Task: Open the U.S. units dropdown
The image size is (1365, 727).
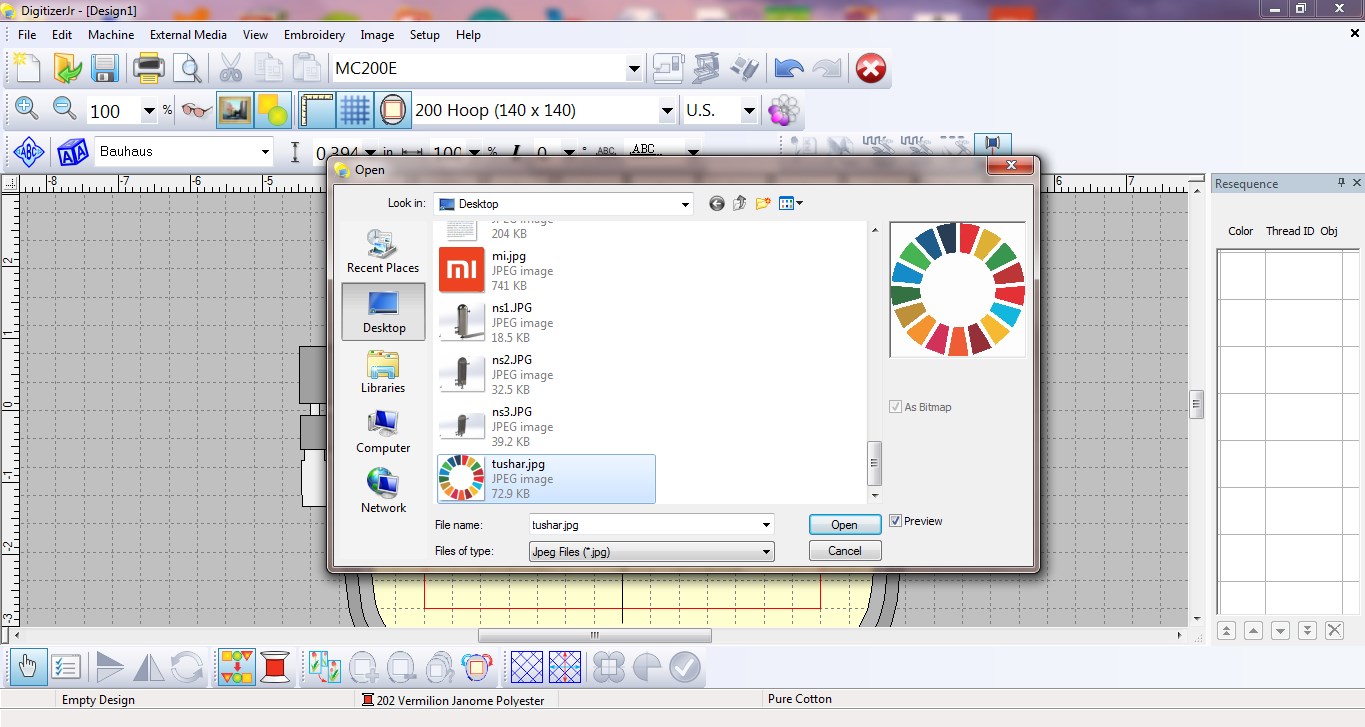Action: coord(749,111)
